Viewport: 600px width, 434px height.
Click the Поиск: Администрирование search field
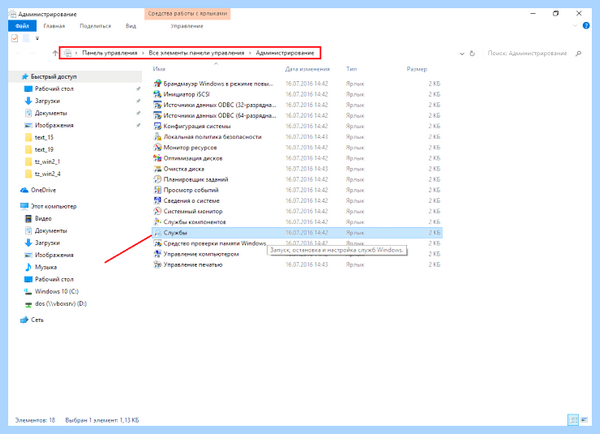pyautogui.click(x=527, y=53)
